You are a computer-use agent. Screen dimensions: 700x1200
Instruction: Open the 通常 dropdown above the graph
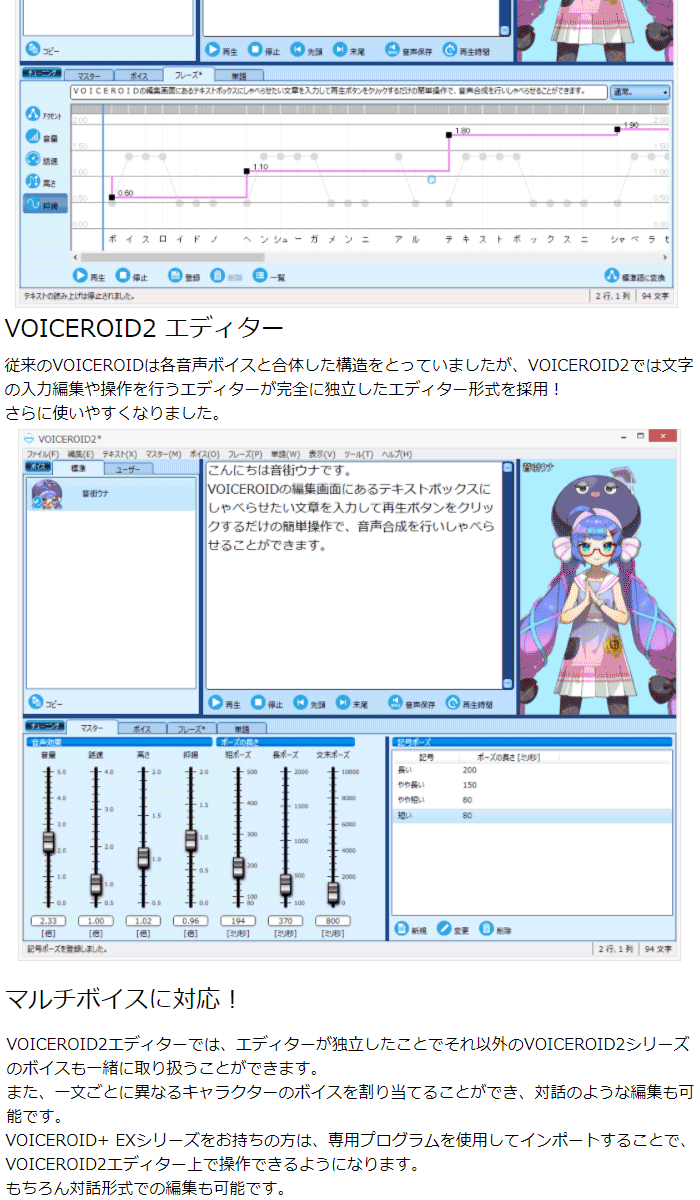(640, 92)
